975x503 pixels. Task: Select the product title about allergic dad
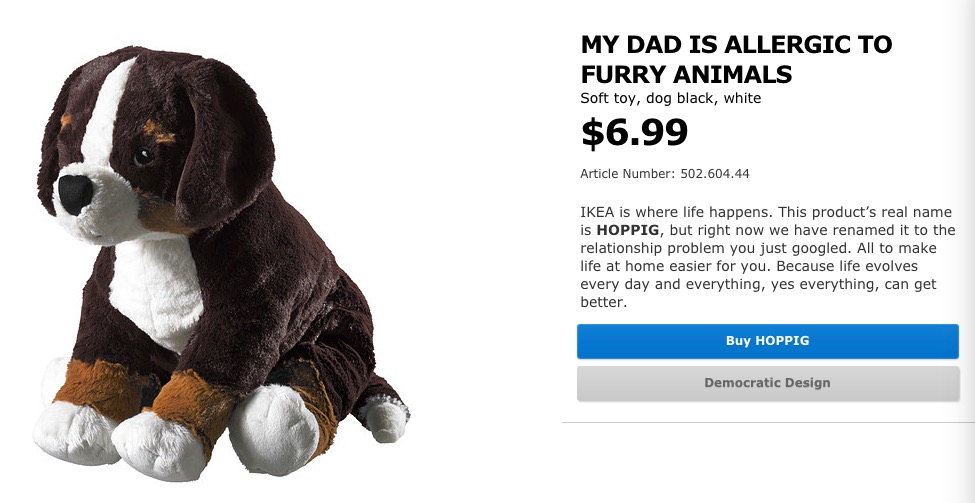(736, 59)
